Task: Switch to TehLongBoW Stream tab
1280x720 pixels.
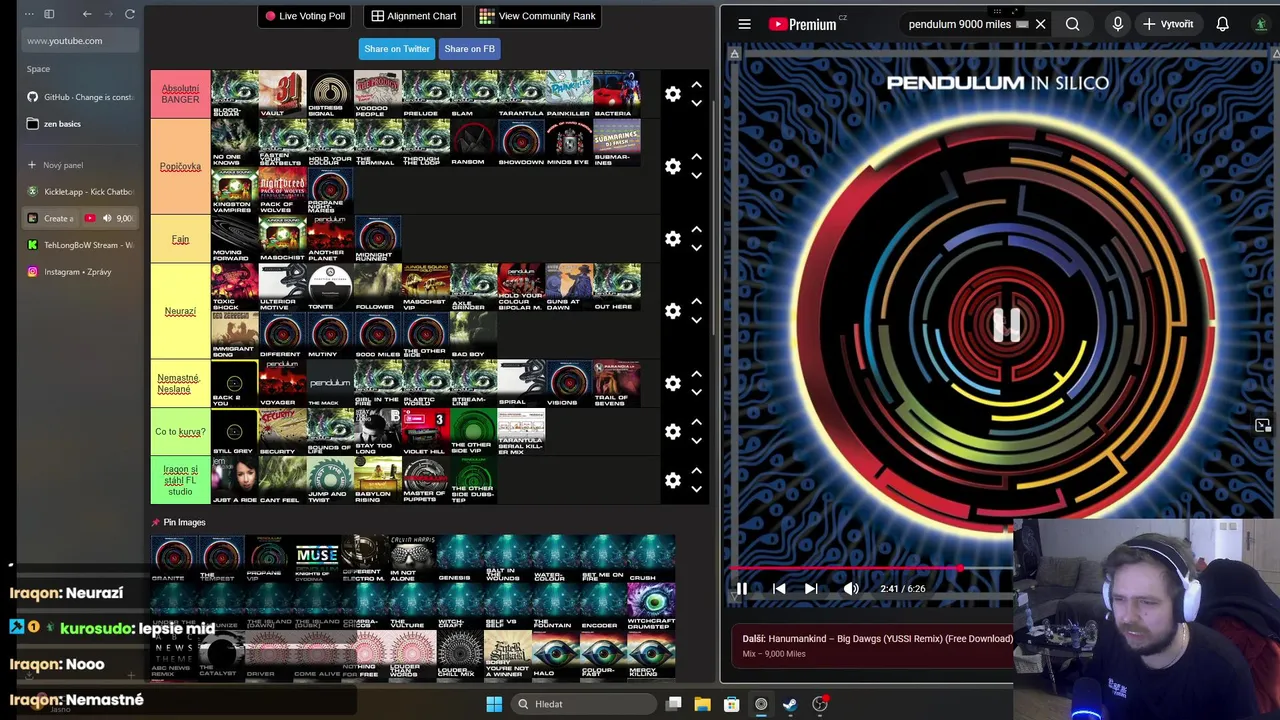Action: click(x=81, y=245)
